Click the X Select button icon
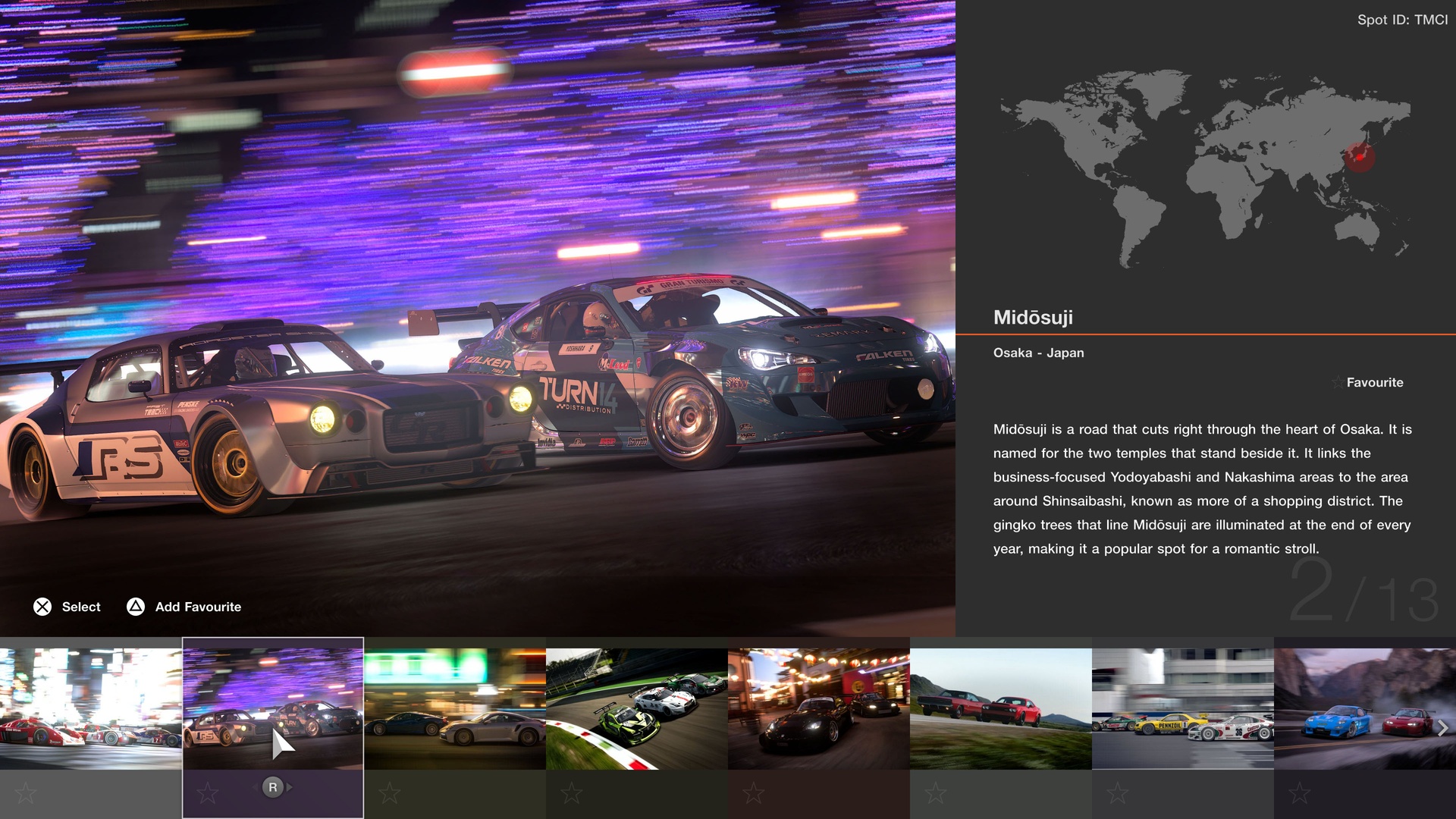 pyautogui.click(x=43, y=607)
